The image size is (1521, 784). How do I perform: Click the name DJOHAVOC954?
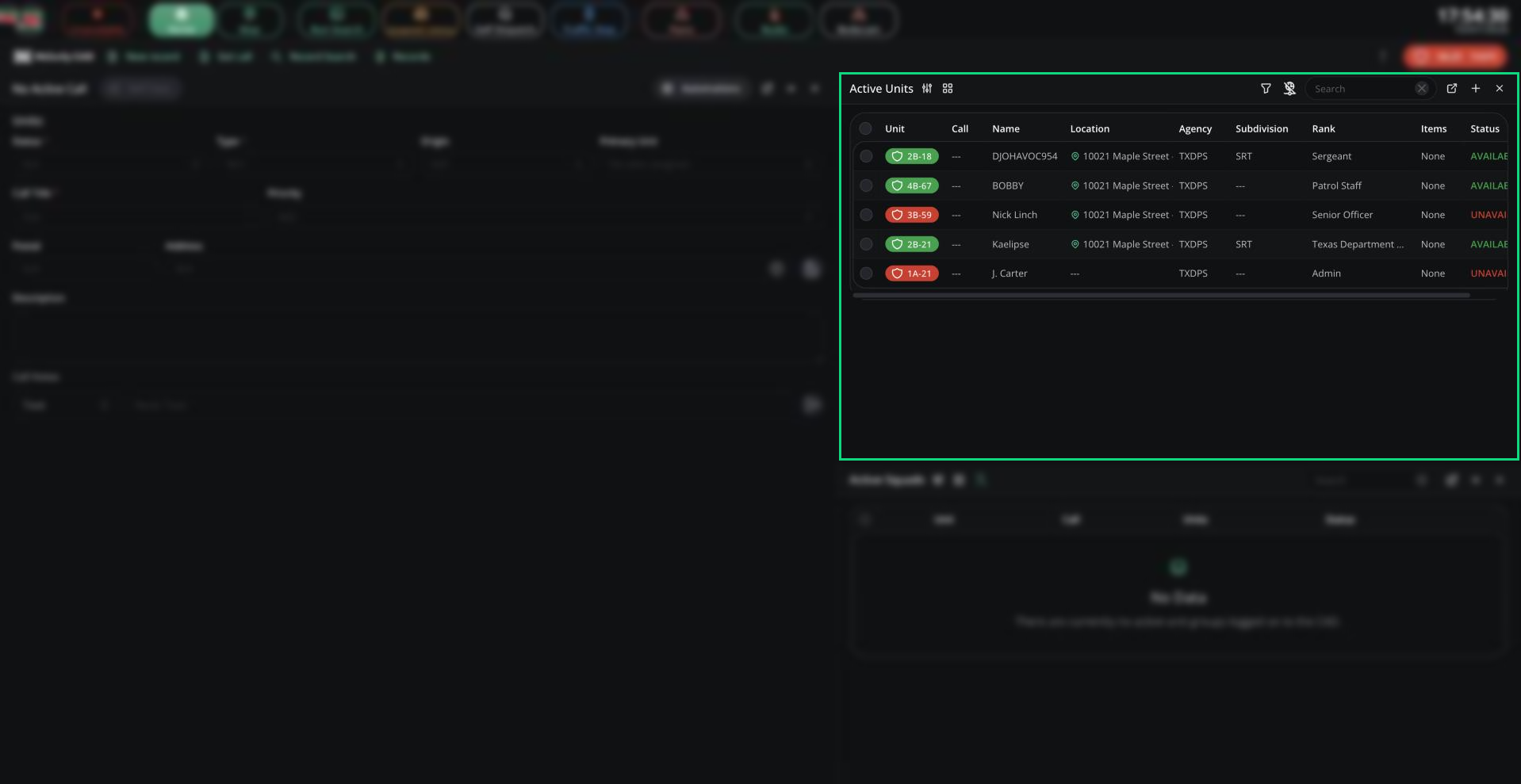[1025, 156]
